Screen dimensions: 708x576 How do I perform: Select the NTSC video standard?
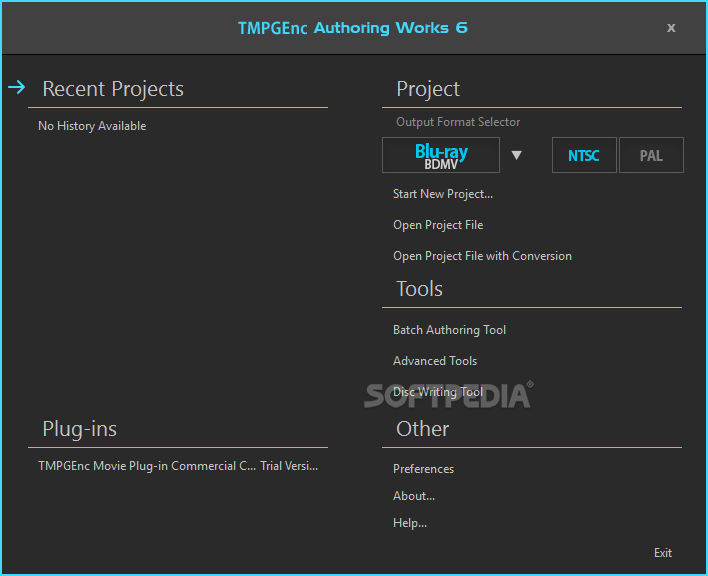584,155
